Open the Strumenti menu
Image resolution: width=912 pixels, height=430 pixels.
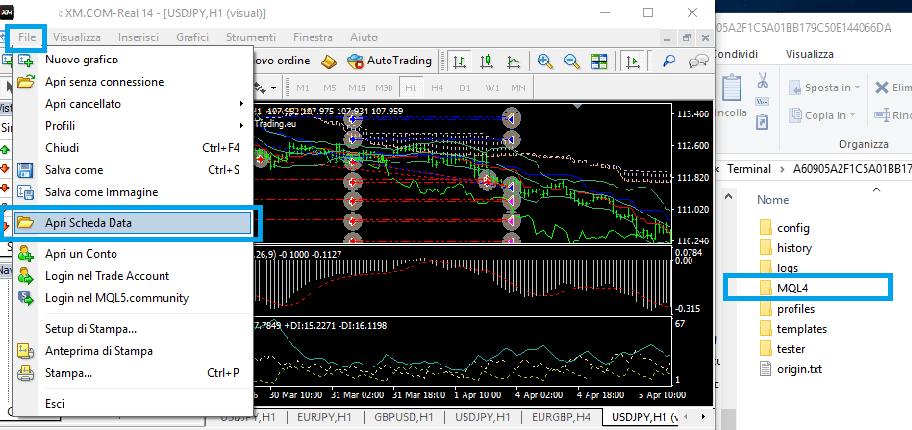pyautogui.click(x=251, y=37)
